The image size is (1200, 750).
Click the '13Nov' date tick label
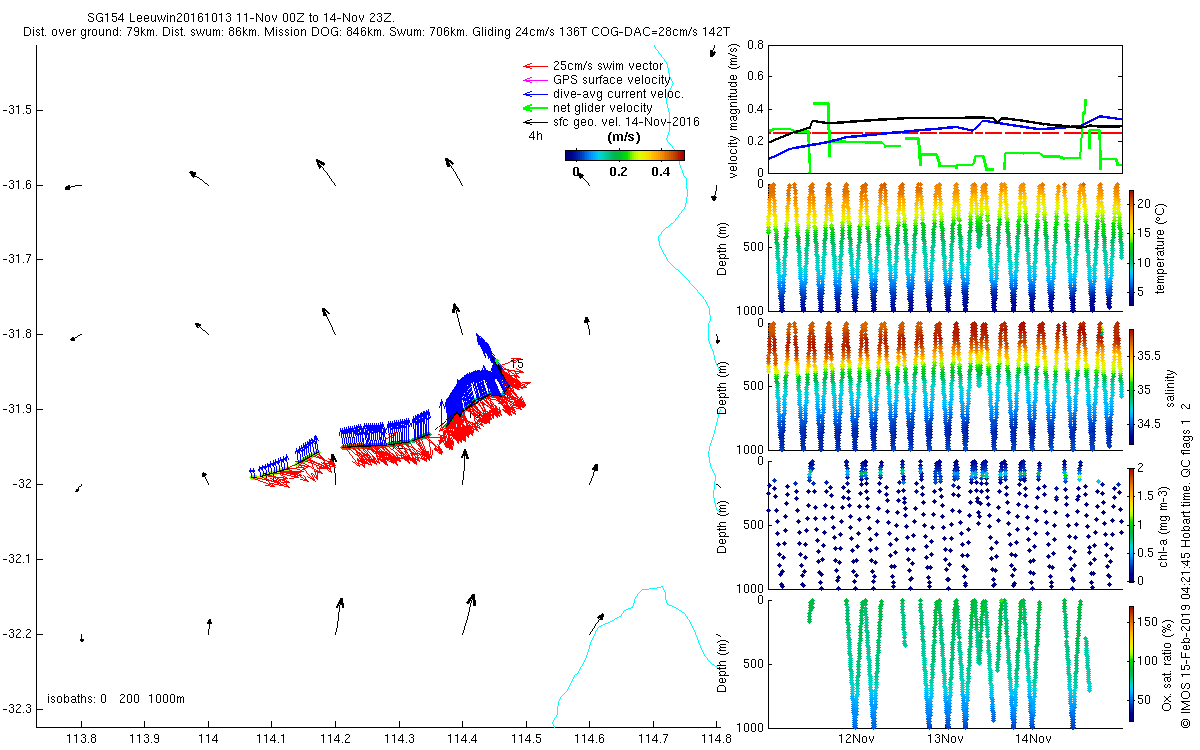pos(944,739)
